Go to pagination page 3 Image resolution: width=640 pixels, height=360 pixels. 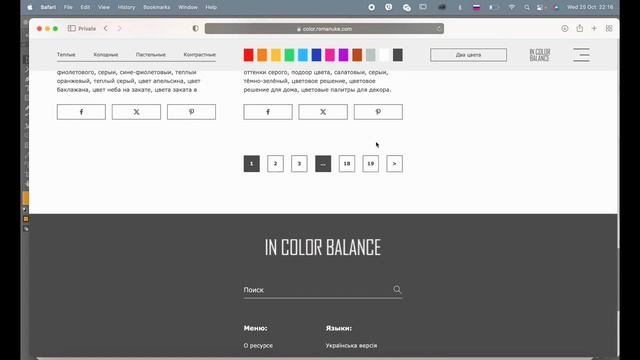(x=299, y=164)
